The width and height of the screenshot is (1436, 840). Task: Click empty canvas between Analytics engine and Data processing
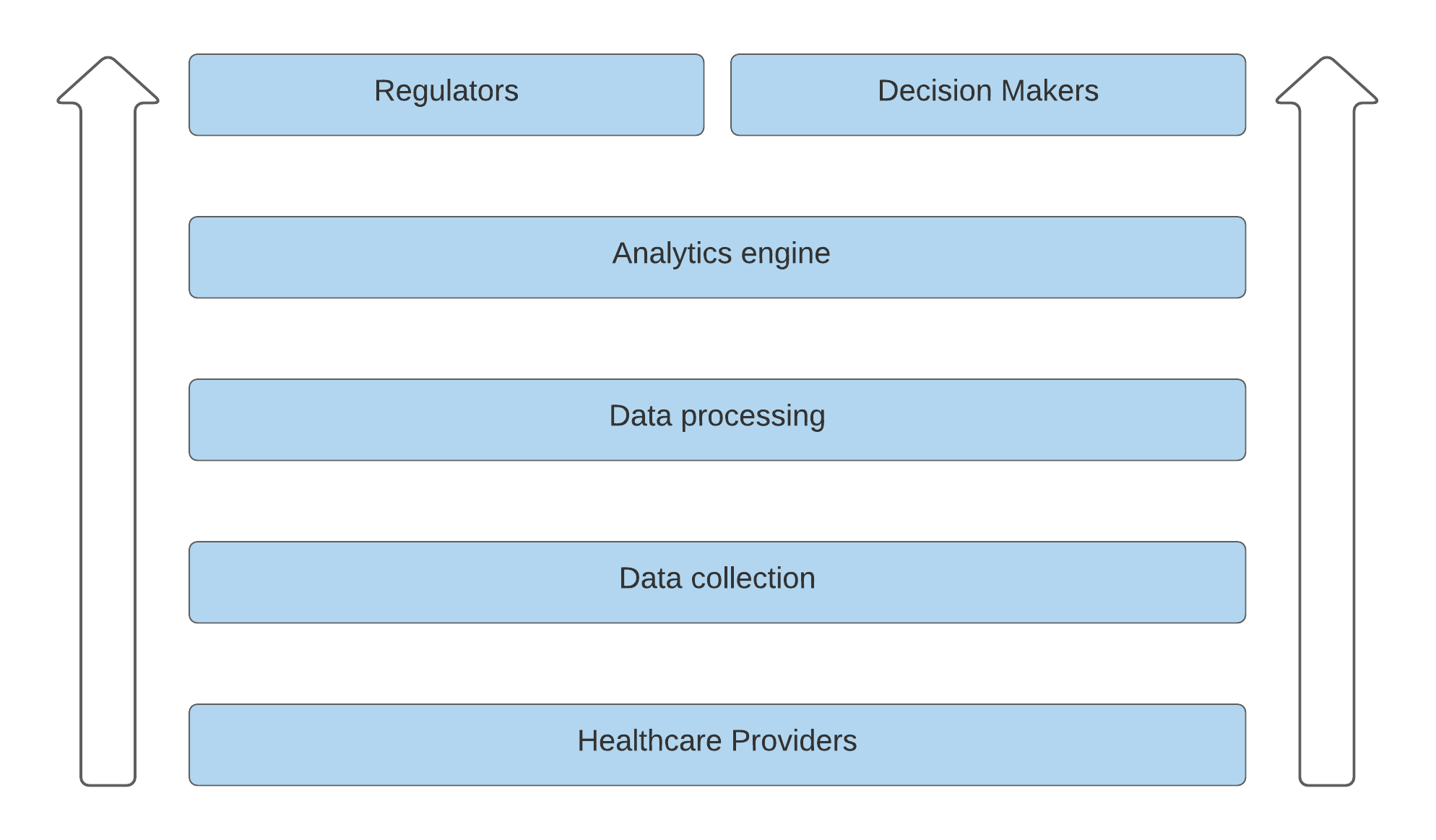tap(717, 339)
